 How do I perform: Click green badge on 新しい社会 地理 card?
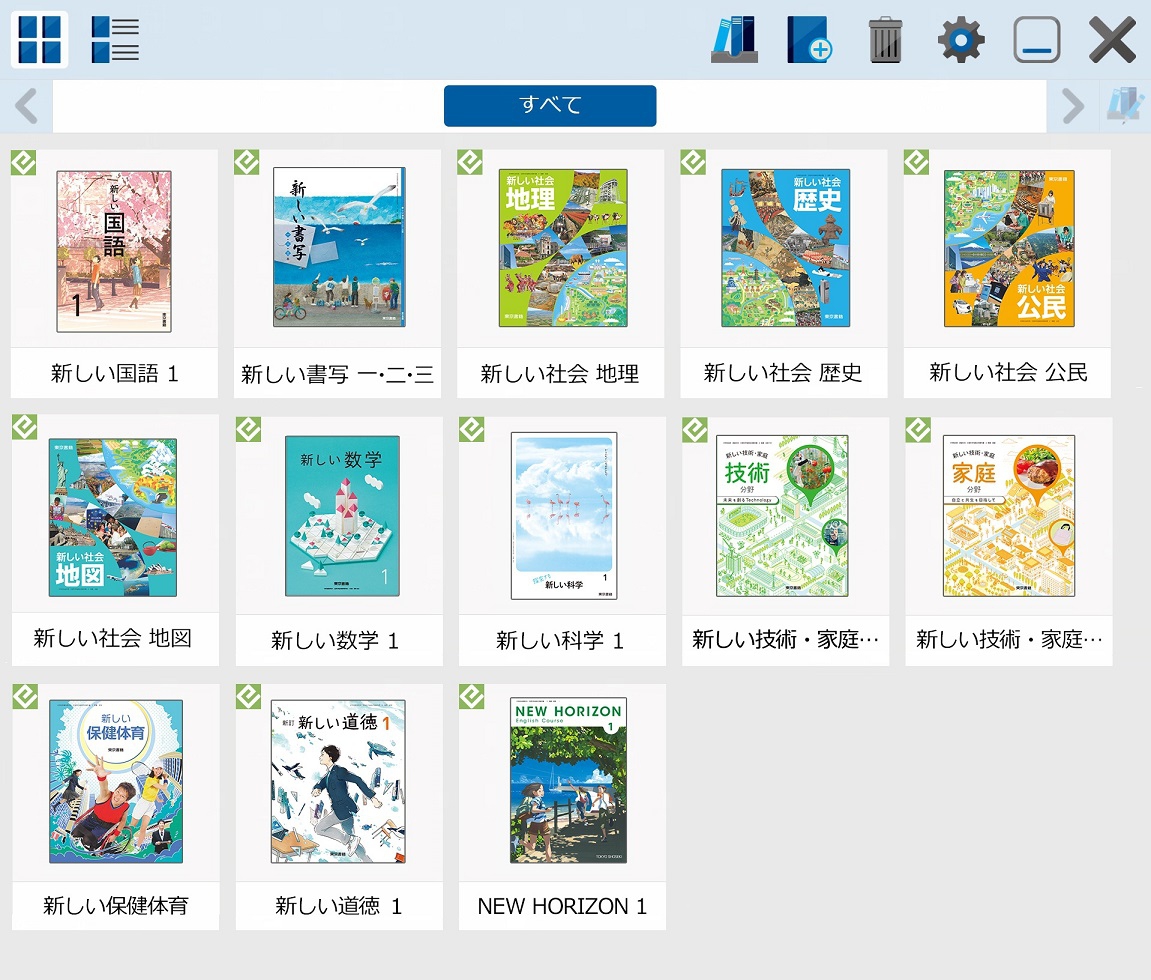[x=470, y=162]
